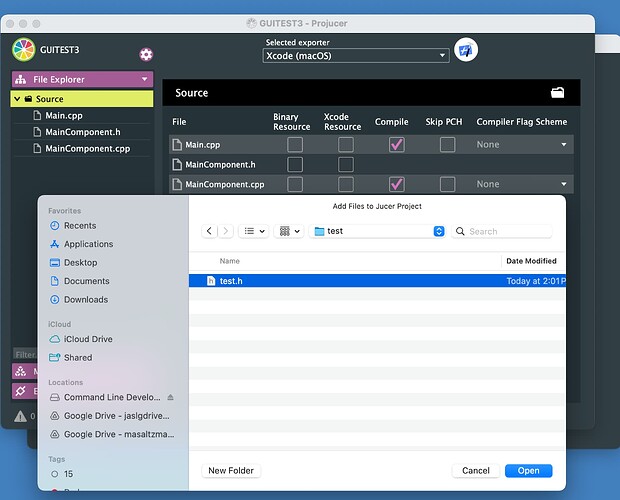Viewport: 620px width, 500px height.
Task: Click the Filter field in Projucer
Action: pos(25,355)
